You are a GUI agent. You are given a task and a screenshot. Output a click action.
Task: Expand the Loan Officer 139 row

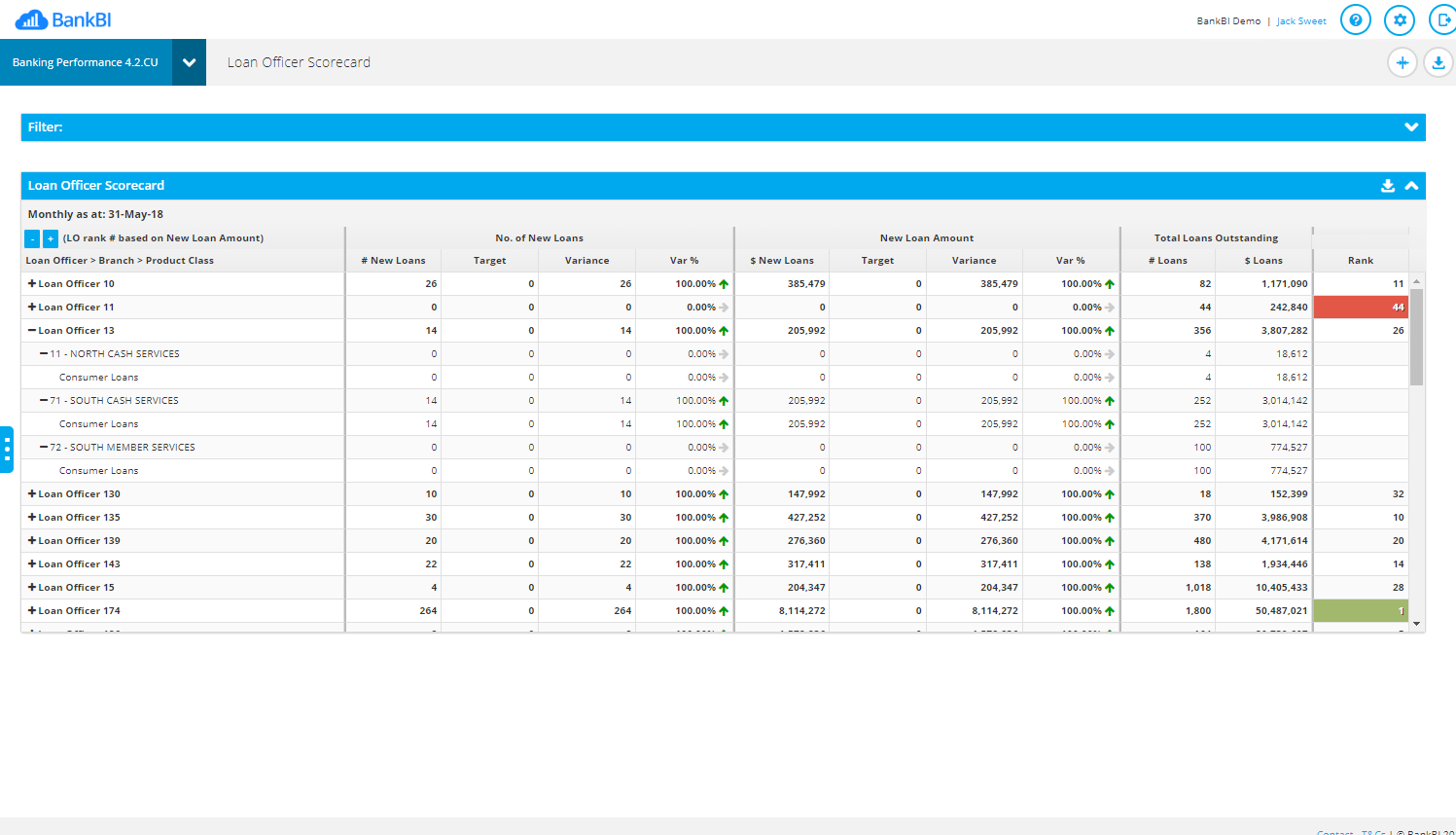click(32, 541)
